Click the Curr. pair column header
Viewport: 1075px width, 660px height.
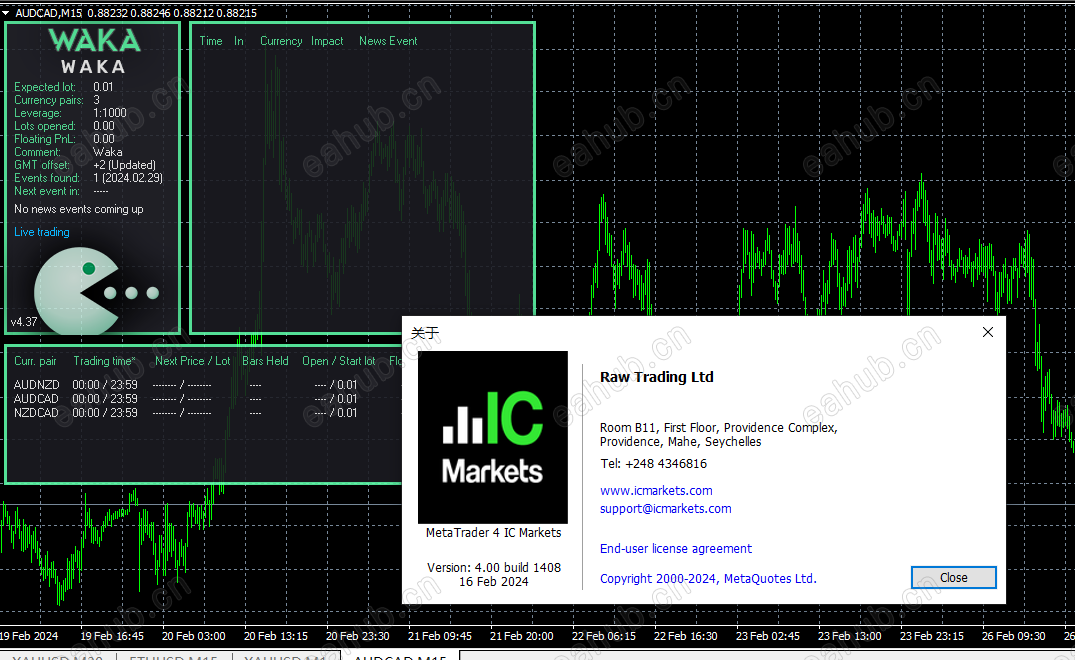click(36, 361)
